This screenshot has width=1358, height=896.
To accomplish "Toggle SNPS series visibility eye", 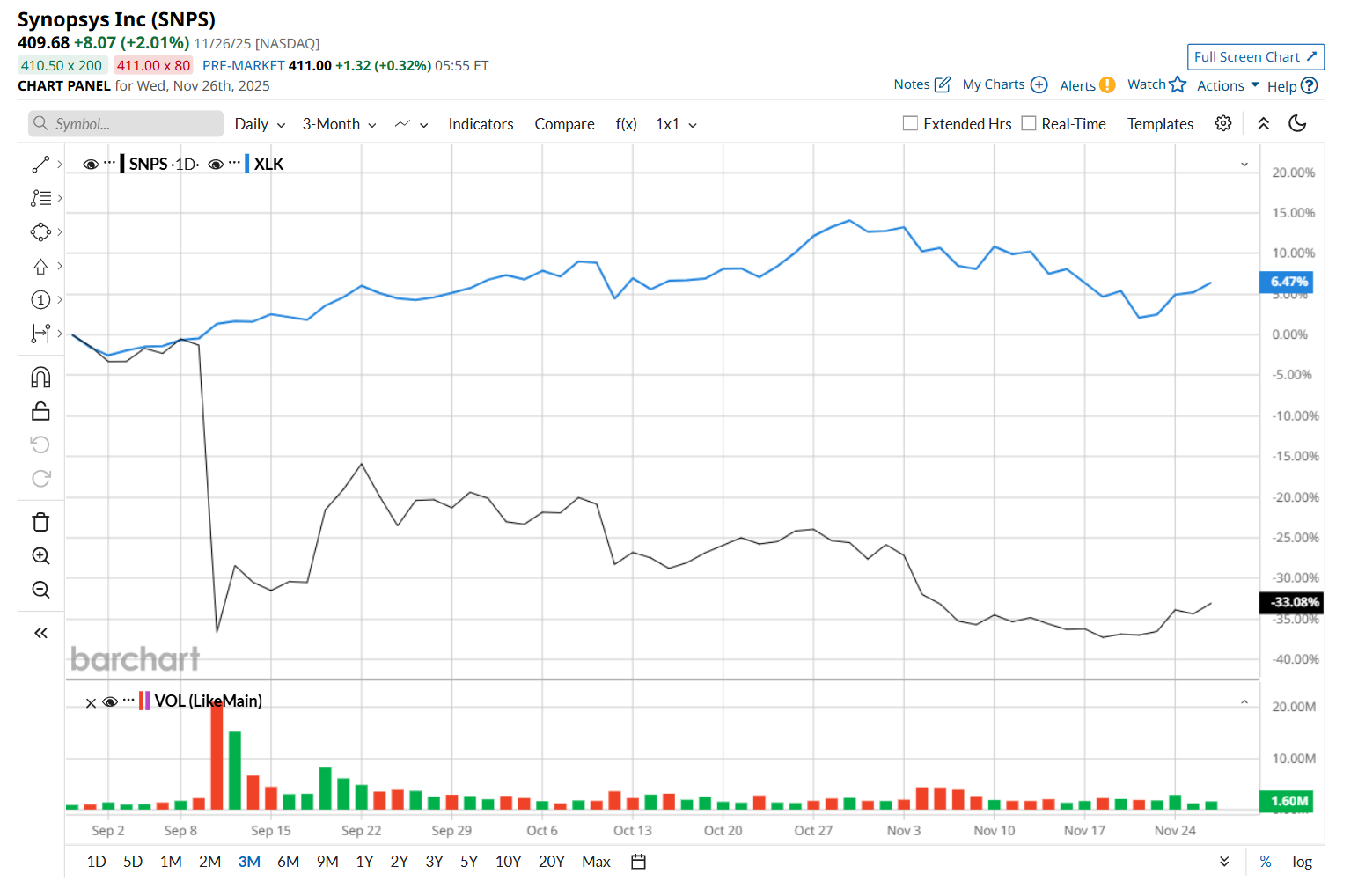I will pyautogui.click(x=90, y=165).
